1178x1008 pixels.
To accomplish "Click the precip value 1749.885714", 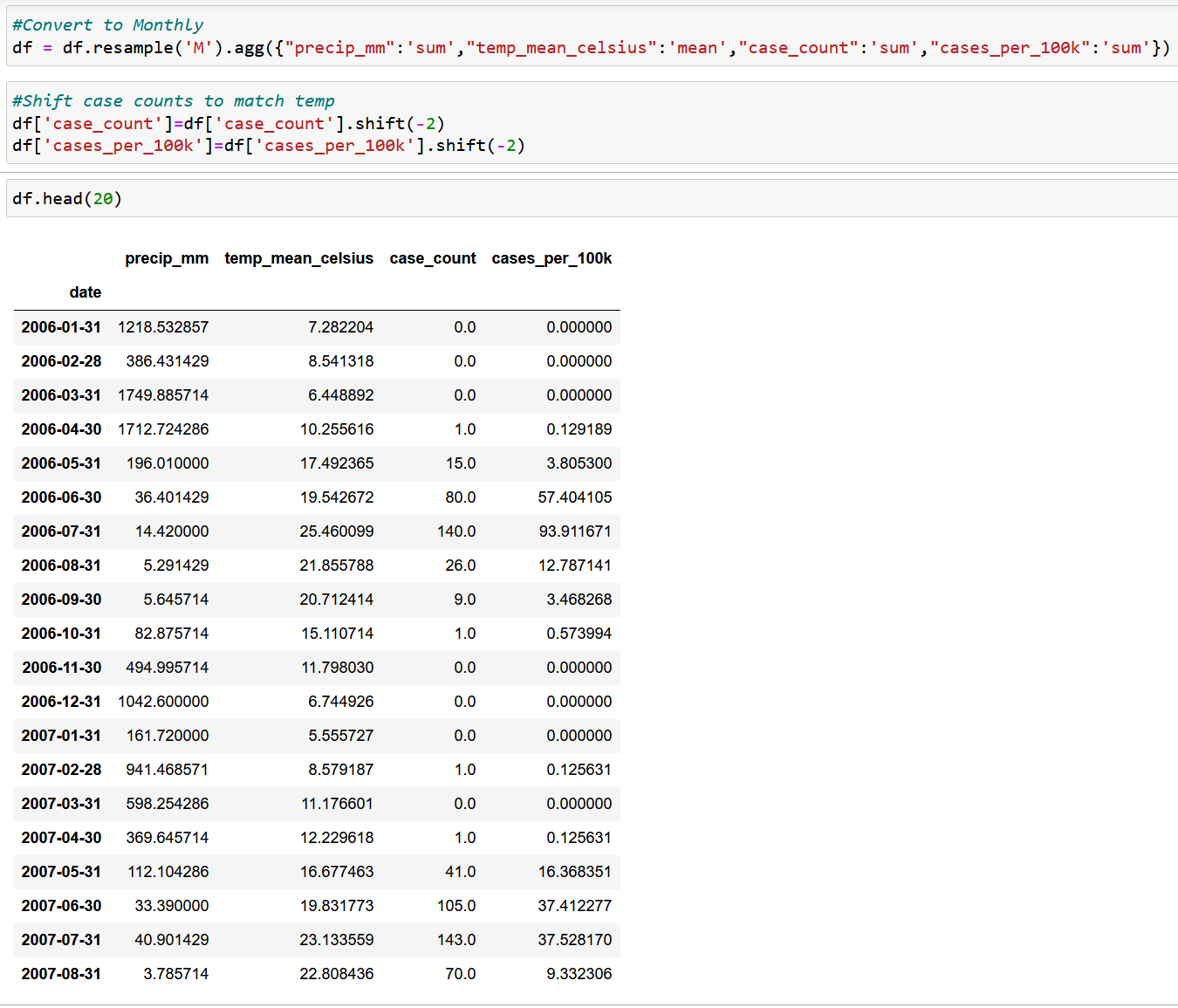I will coord(163,395).
